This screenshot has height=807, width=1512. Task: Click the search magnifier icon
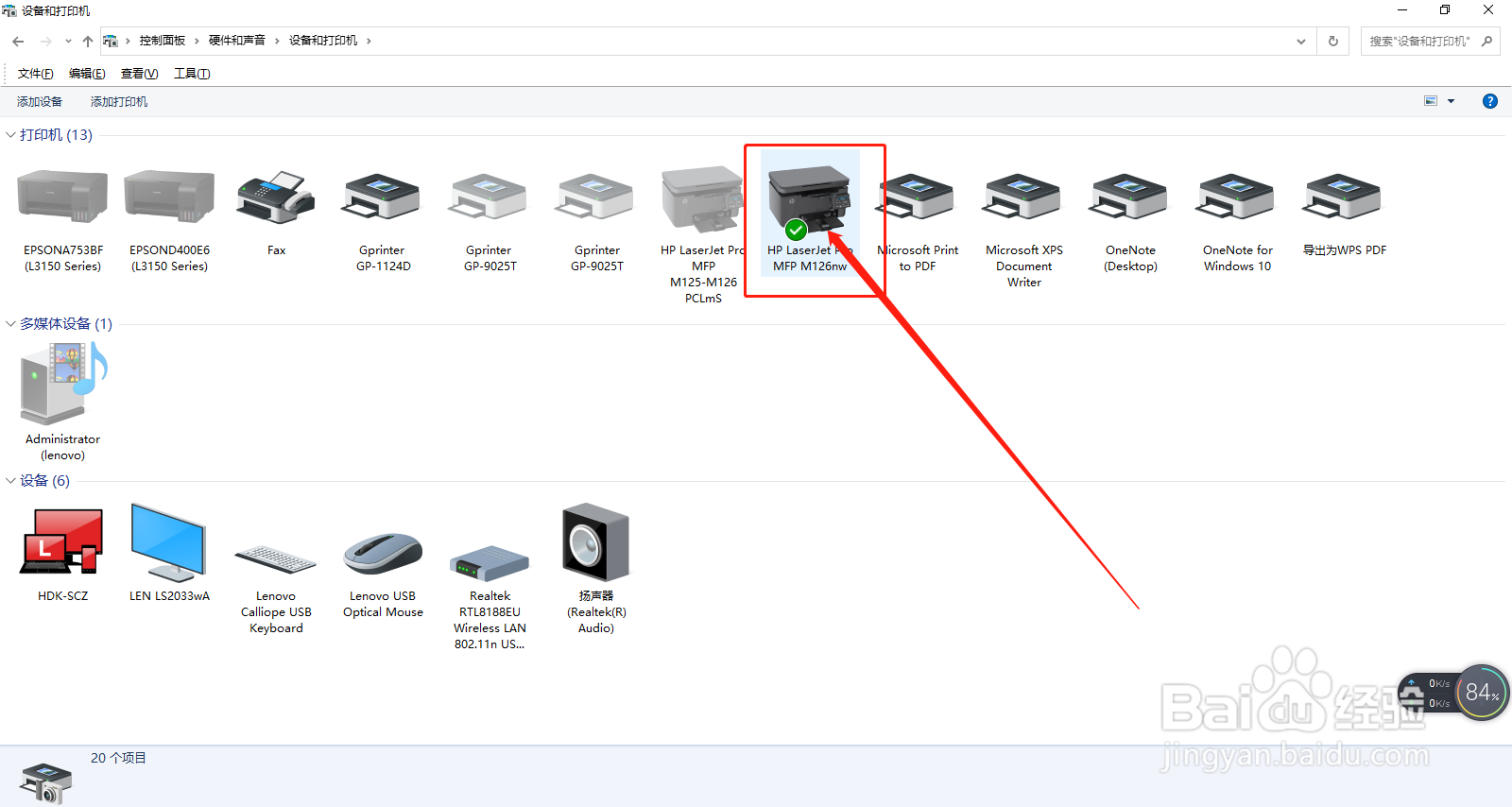1486,41
